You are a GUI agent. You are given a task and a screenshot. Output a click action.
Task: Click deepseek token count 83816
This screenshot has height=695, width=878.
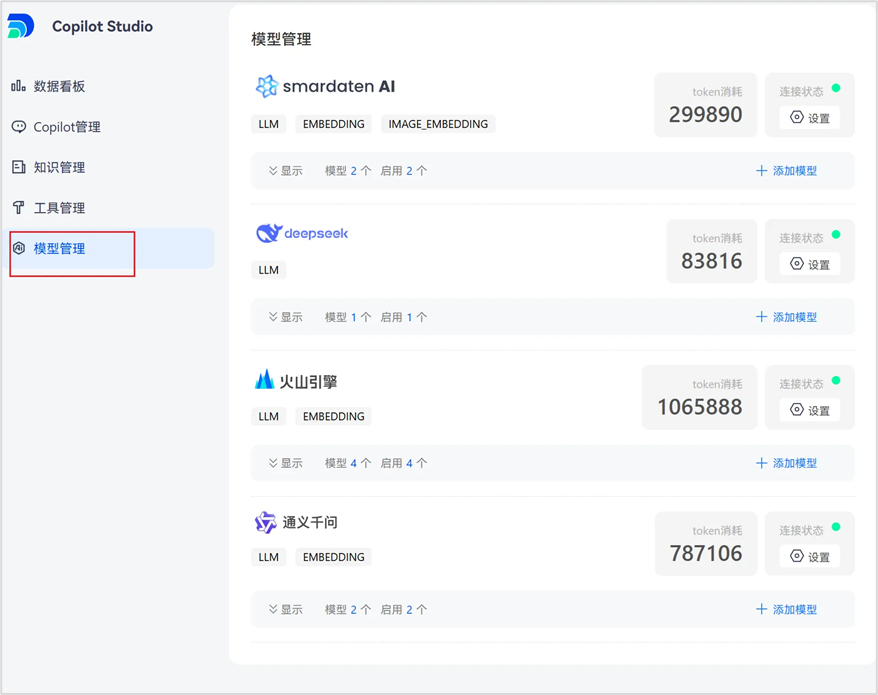pos(712,260)
